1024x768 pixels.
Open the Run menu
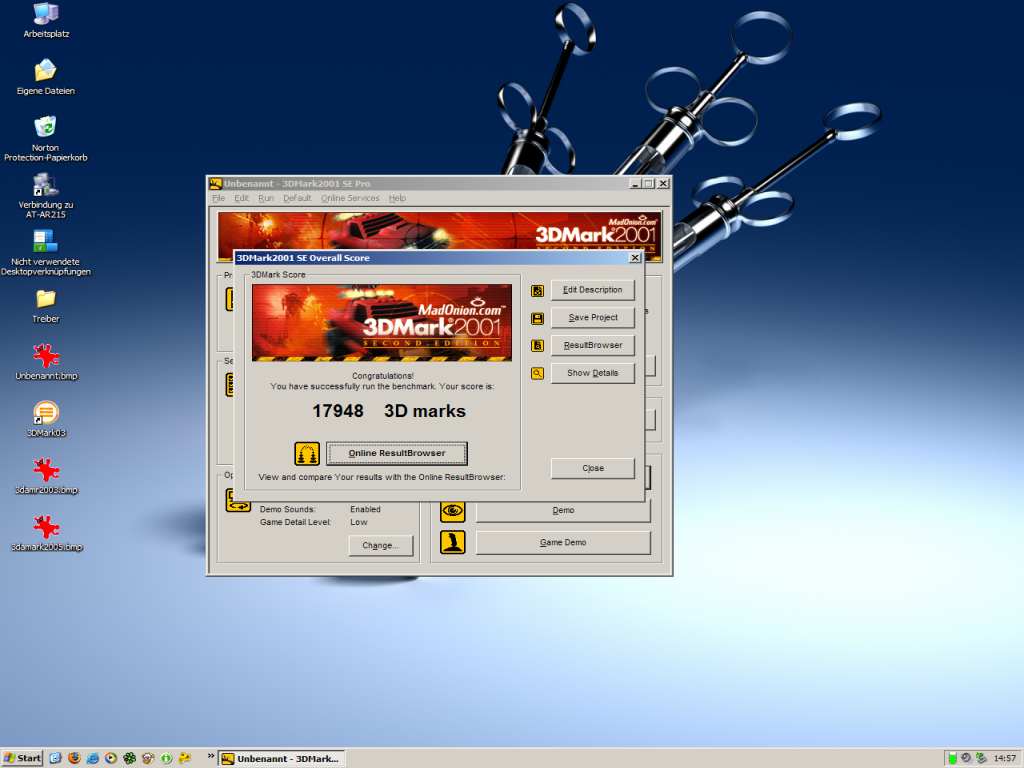pos(266,198)
